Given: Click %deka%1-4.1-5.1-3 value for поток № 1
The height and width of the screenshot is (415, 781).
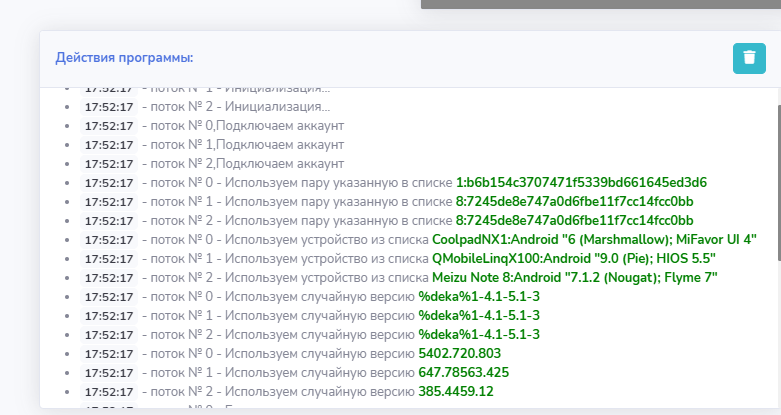Looking at the screenshot, I should pos(479,315).
